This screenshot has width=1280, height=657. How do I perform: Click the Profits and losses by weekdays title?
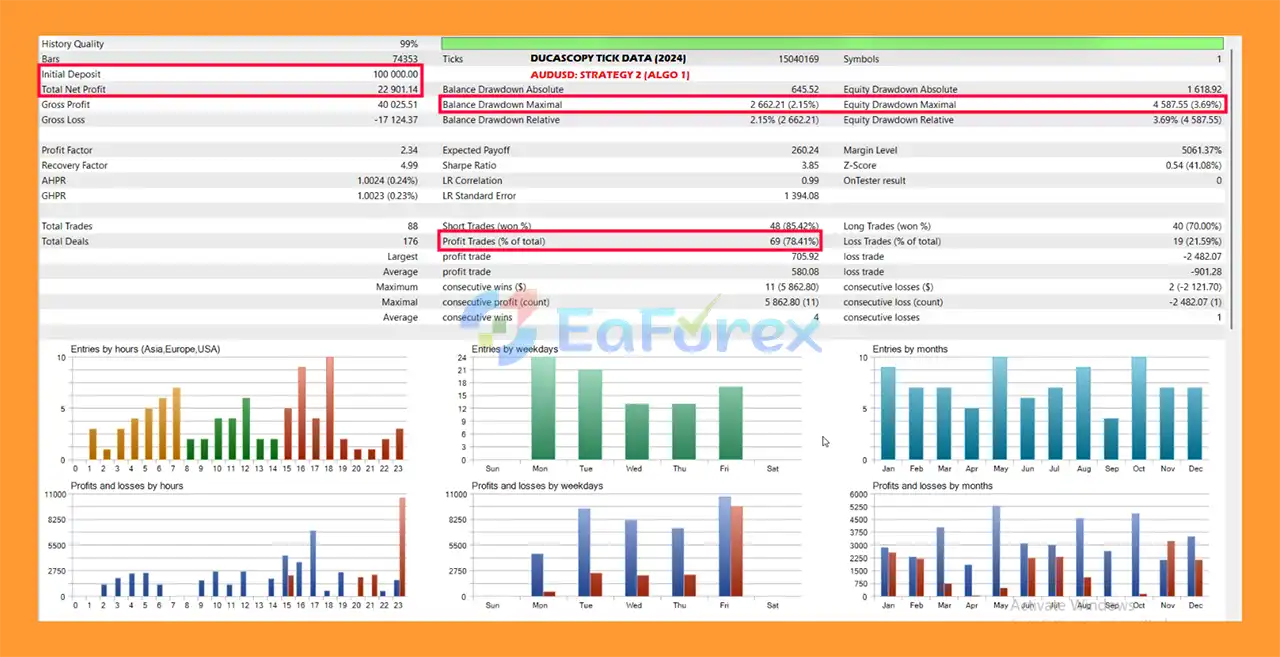(537, 486)
